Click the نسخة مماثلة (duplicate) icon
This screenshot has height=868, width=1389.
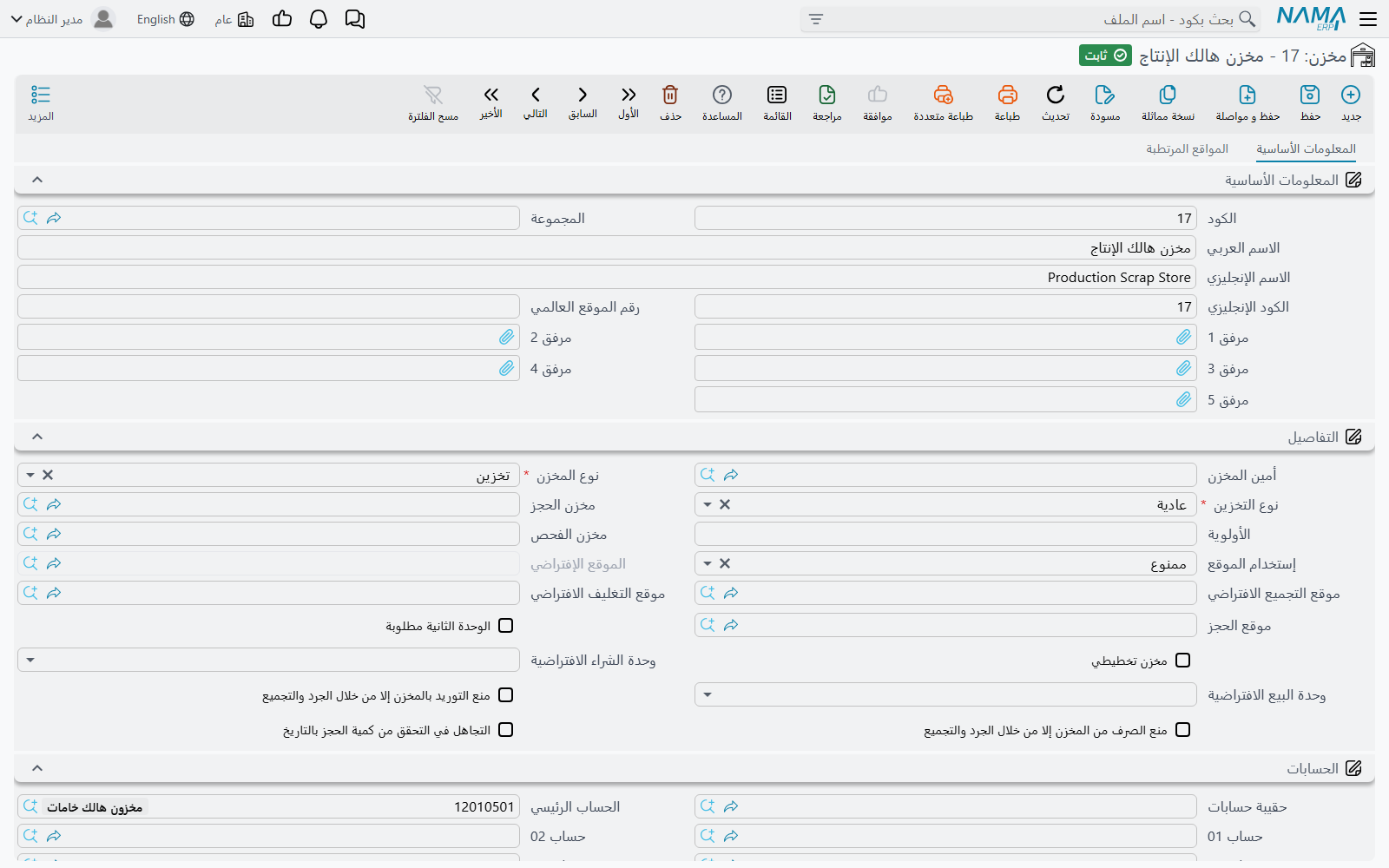click(x=1168, y=95)
